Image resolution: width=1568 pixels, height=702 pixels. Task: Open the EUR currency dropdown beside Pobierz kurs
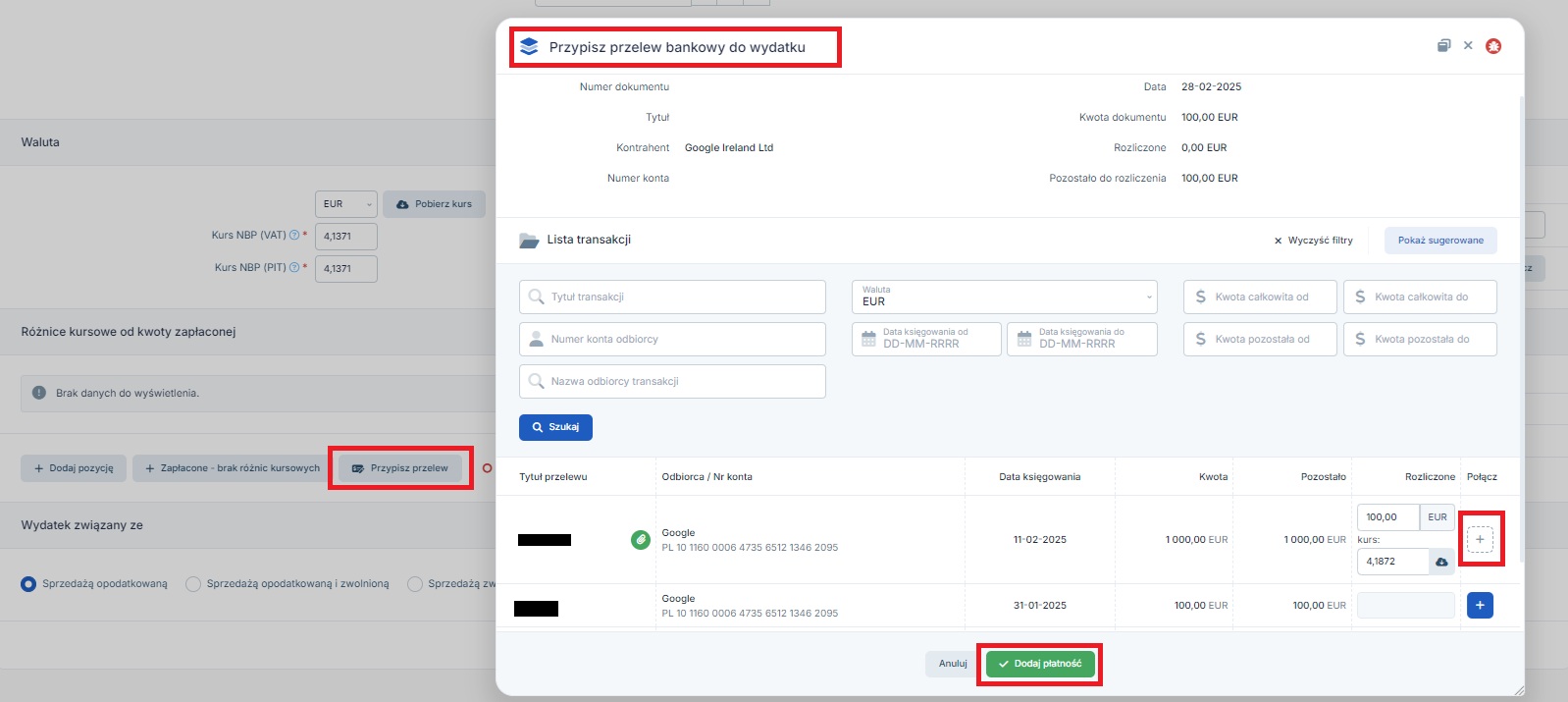point(345,204)
